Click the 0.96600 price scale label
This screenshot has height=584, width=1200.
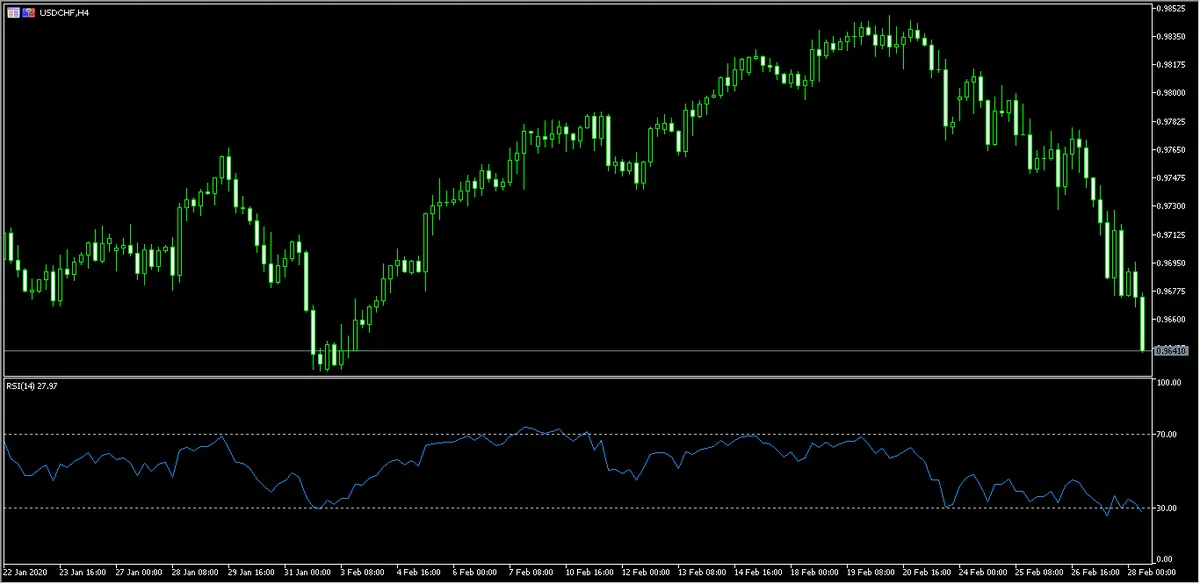tap(1171, 319)
